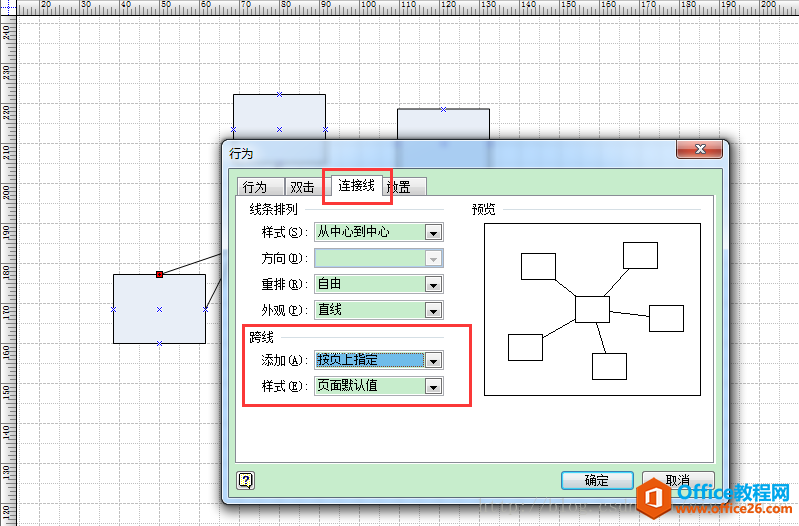
Task: Click the 线条排列 group label
Action: click(274, 209)
